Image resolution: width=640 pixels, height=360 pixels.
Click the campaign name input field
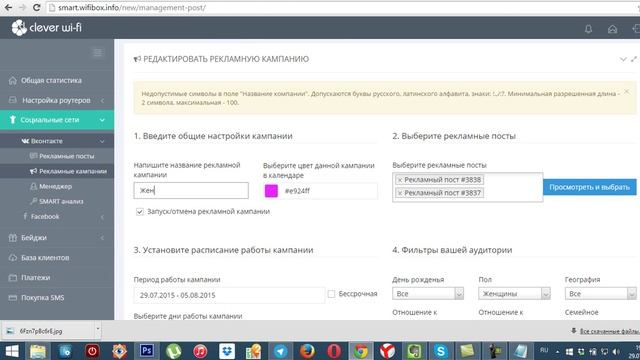click(191, 191)
